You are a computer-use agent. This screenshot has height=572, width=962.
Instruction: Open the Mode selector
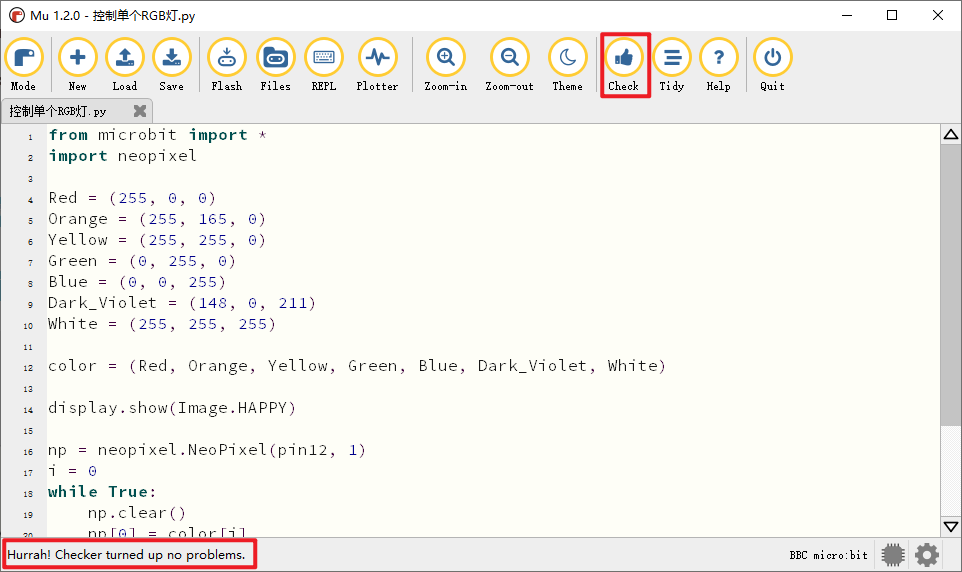coord(23,64)
